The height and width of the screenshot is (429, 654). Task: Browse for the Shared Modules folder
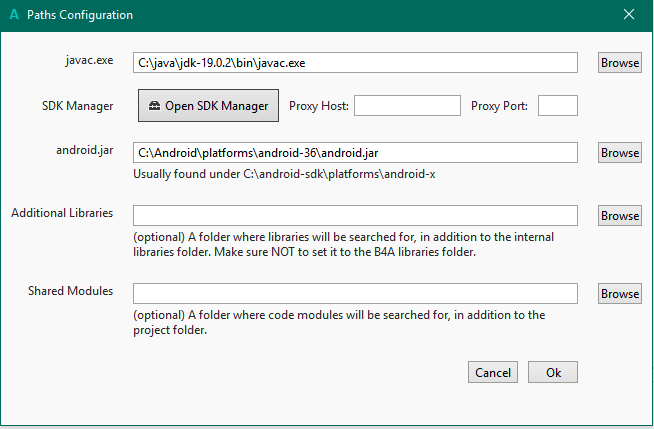(620, 294)
